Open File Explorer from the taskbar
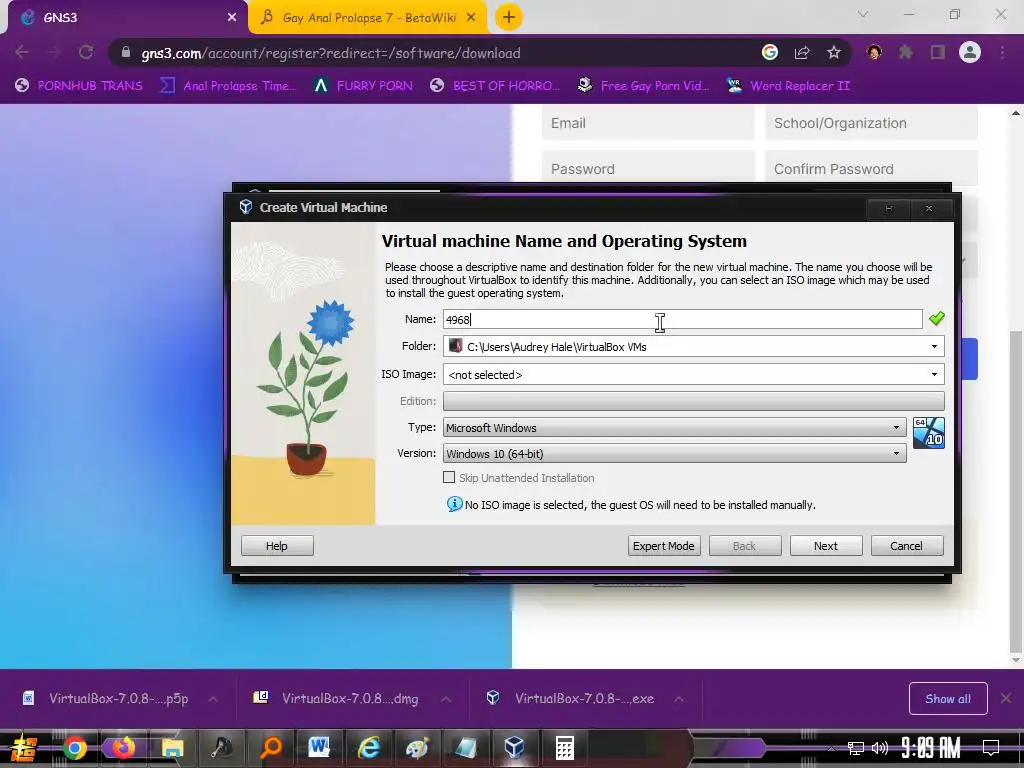The width and height of the screenshot is (1024, 768). [172, 748]
